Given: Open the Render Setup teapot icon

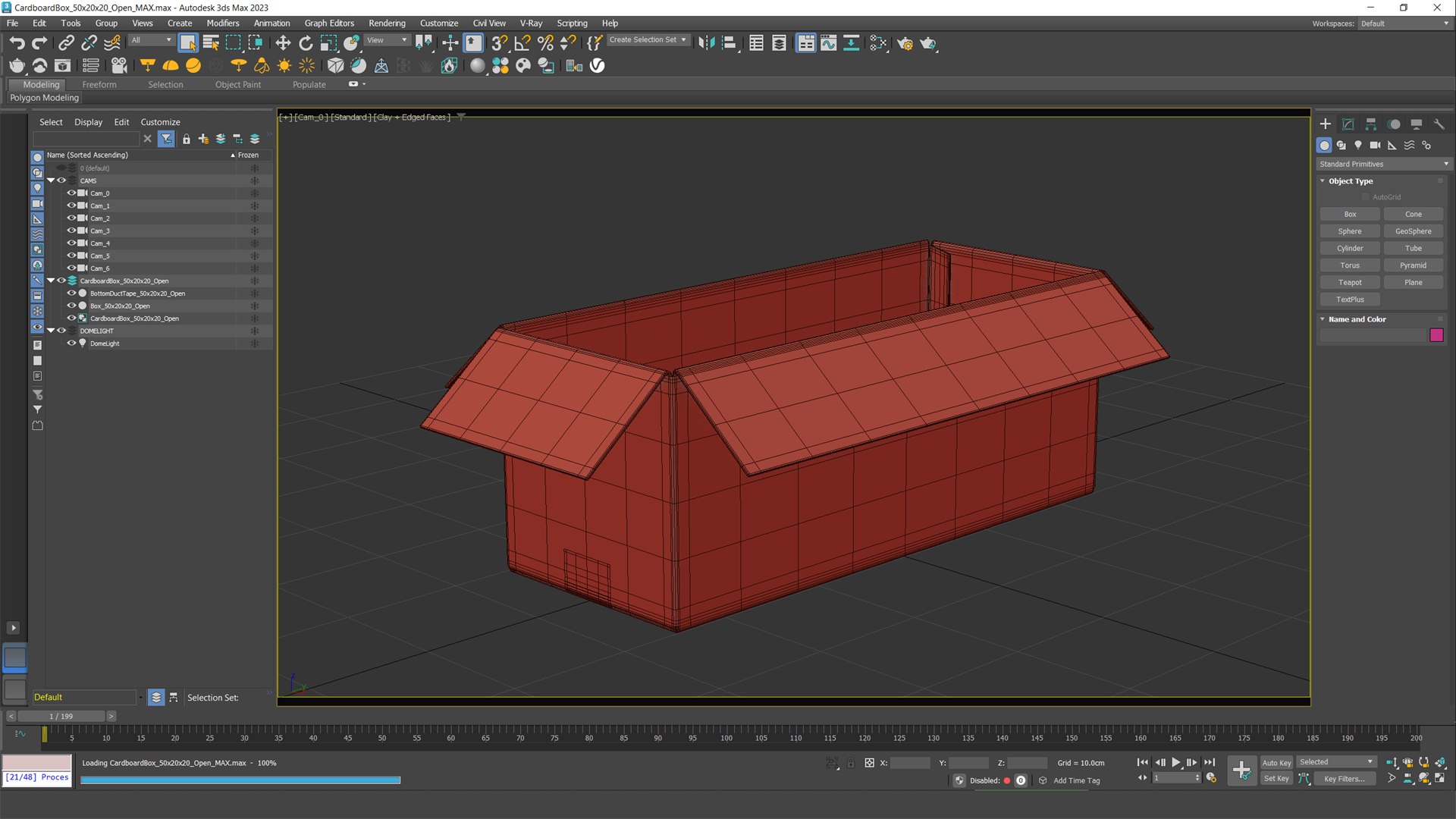Looking at the screenshot, I should [905, 43].
